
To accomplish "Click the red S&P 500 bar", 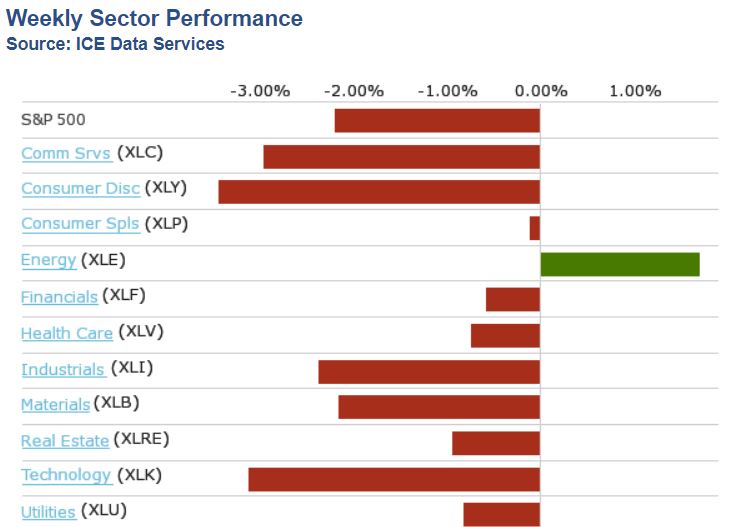I will click(x=437, y=120).
